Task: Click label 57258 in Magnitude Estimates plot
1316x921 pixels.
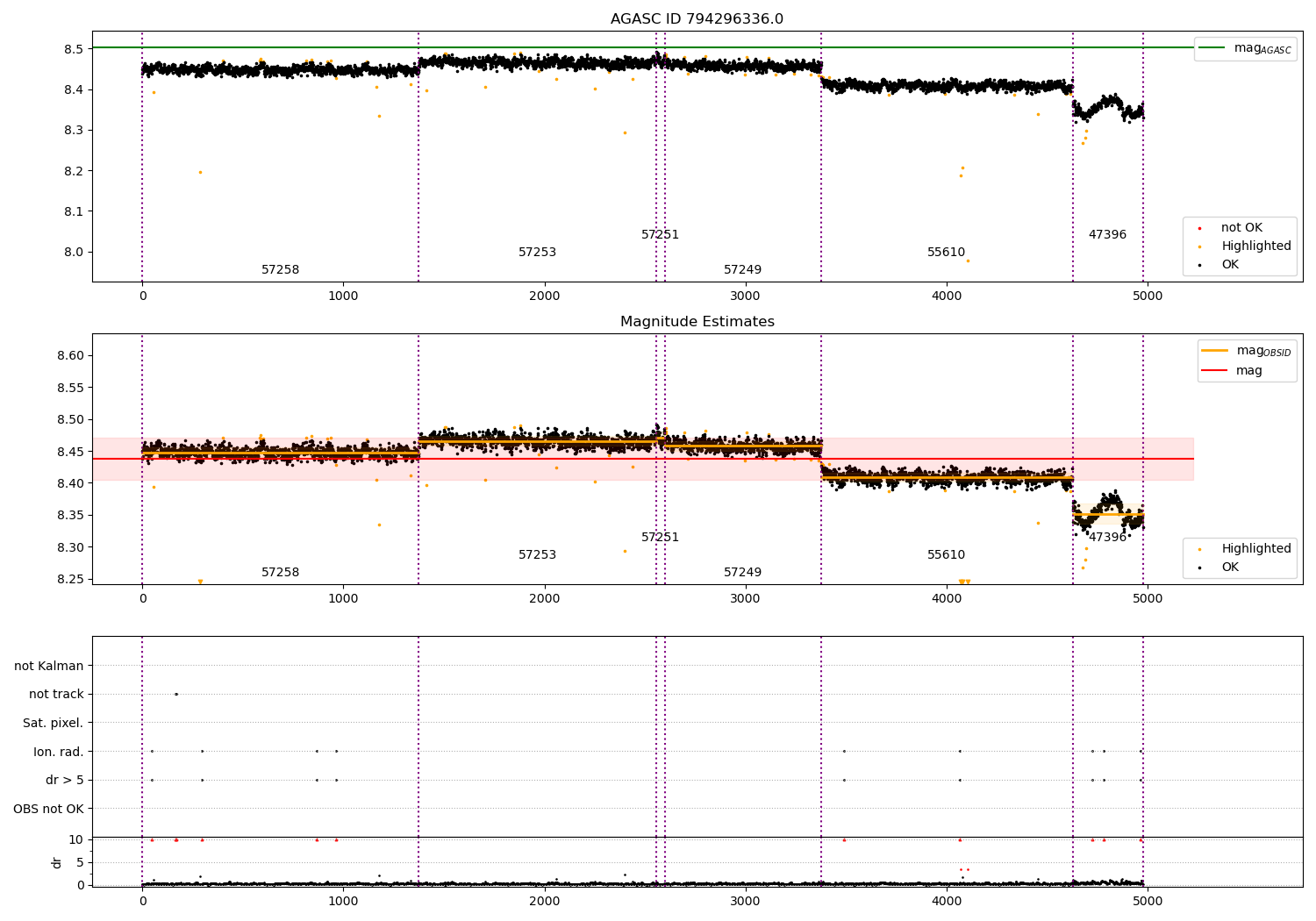Action: click(x=280, y=573)
